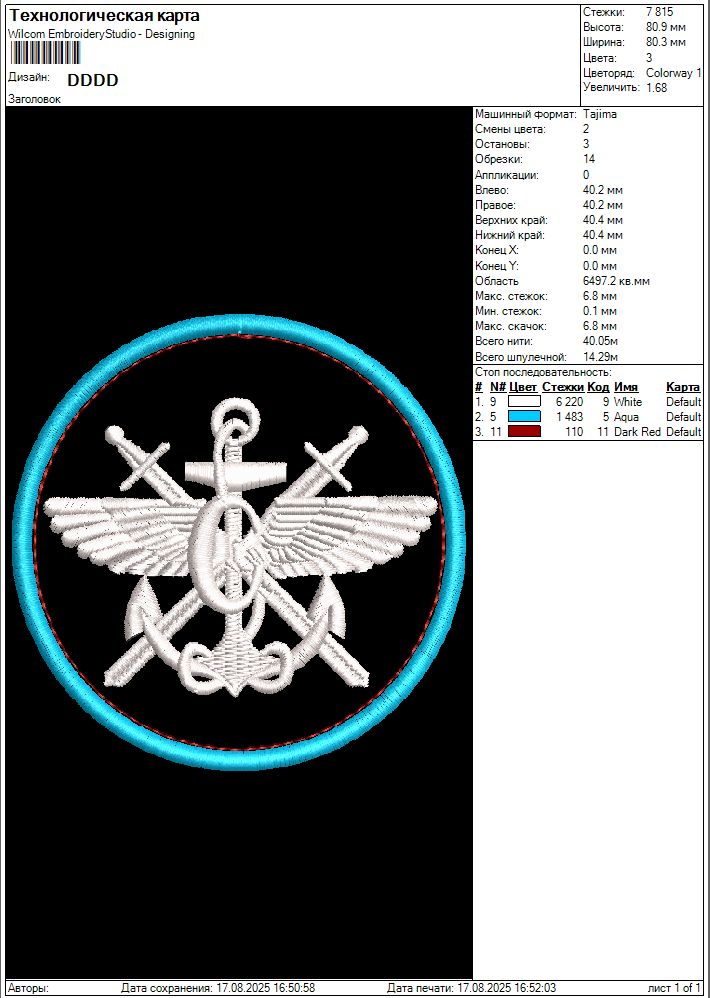Click the Aqua thread color swatch
710x998 pixels.
pos(524,417)
